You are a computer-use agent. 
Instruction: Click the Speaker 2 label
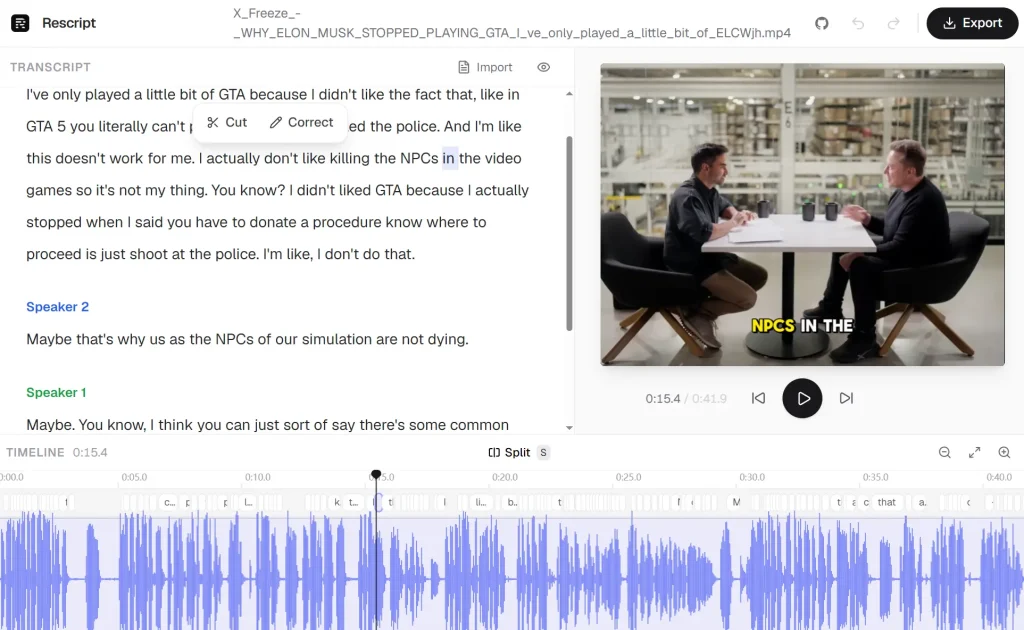(57, 307)
